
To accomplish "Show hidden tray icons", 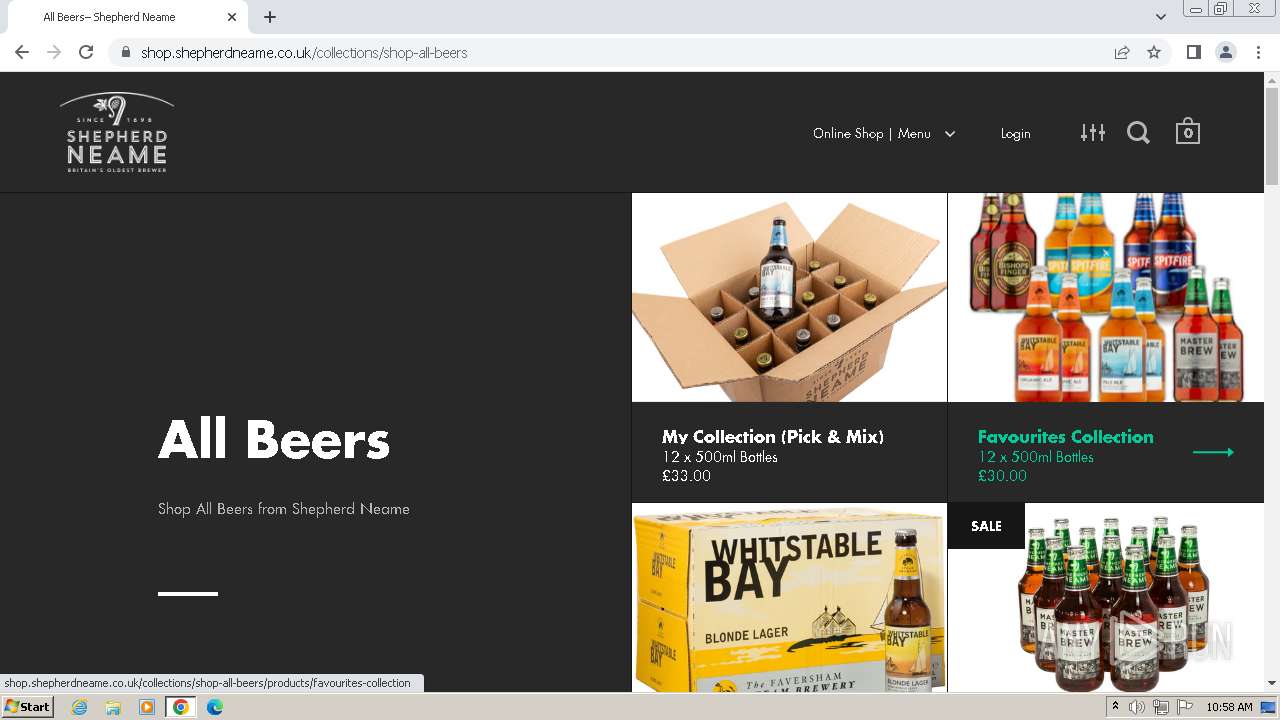I will (1115, 707).
